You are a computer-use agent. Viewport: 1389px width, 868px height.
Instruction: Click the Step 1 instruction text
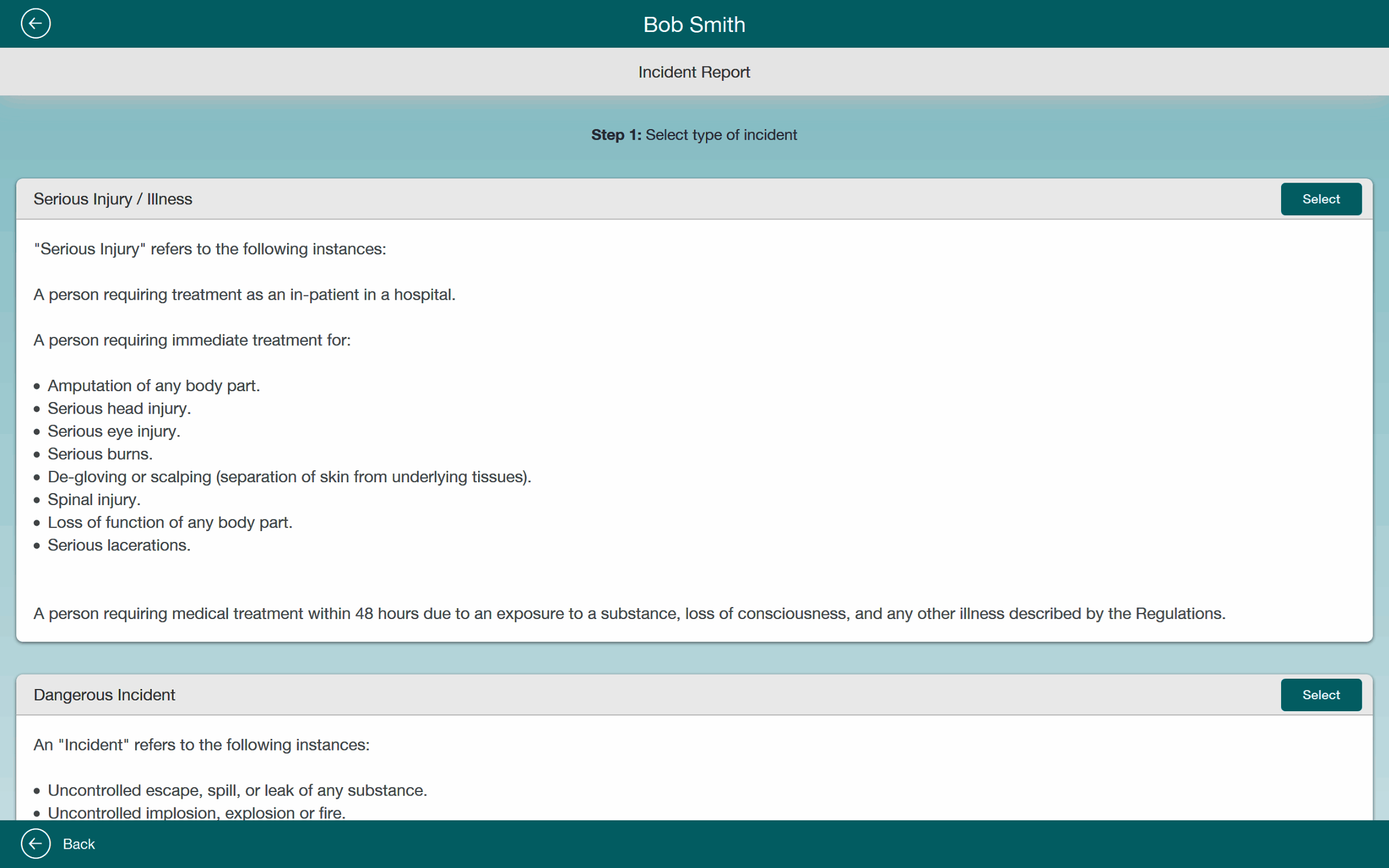(694, 134)
